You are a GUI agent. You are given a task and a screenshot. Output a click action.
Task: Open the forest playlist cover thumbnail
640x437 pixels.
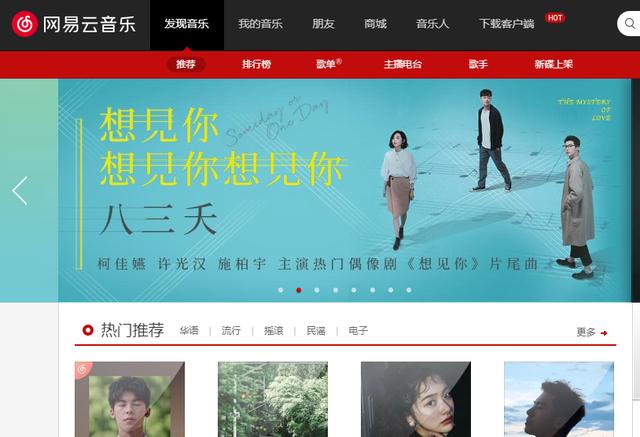pyautogui.click(x=273, y=399)
